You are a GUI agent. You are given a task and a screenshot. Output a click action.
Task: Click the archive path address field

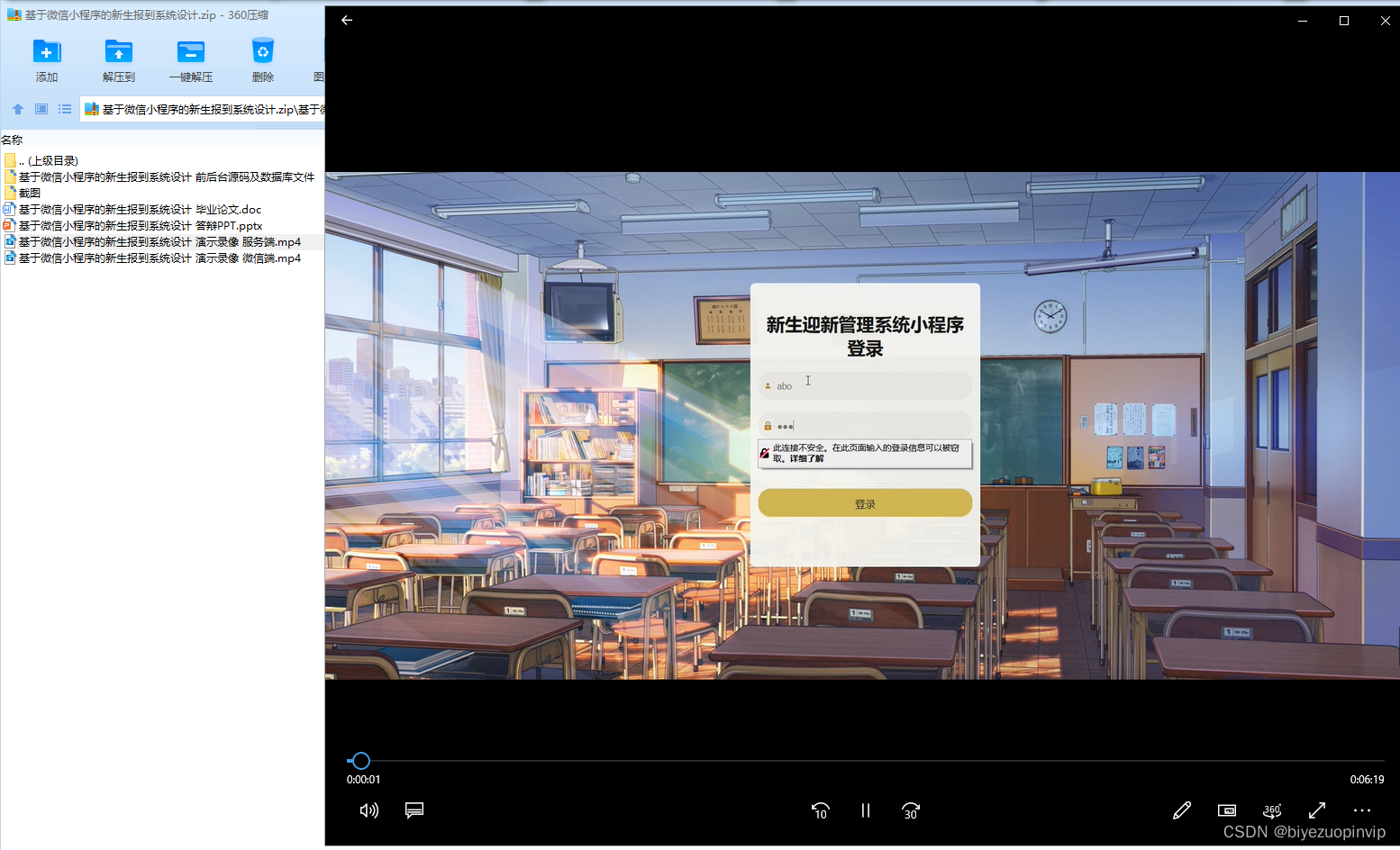click(x=203, y=109)
